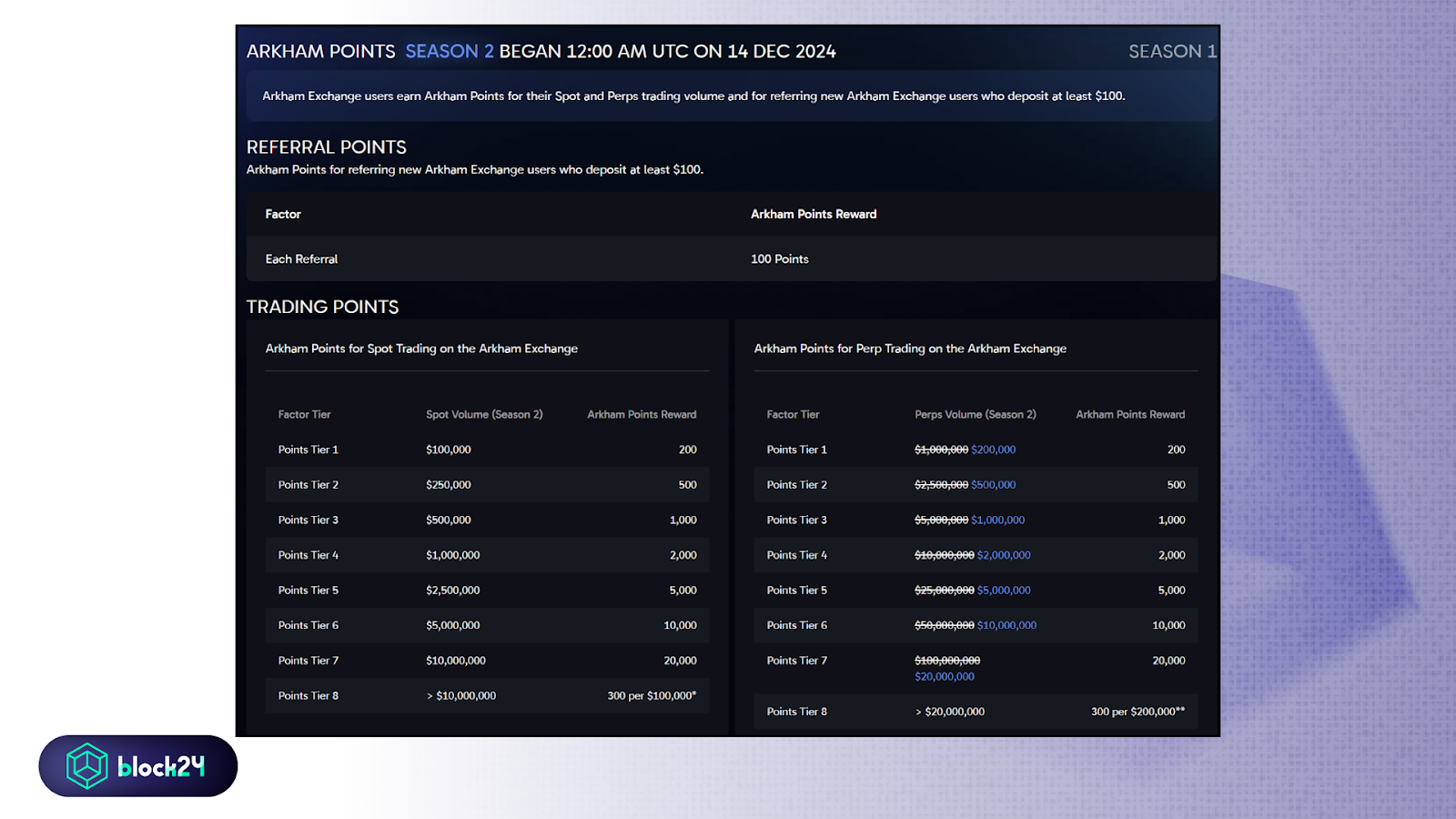
Task: Click spot Points Tier 2 volume $250,000
Action: tap(449, 485)
